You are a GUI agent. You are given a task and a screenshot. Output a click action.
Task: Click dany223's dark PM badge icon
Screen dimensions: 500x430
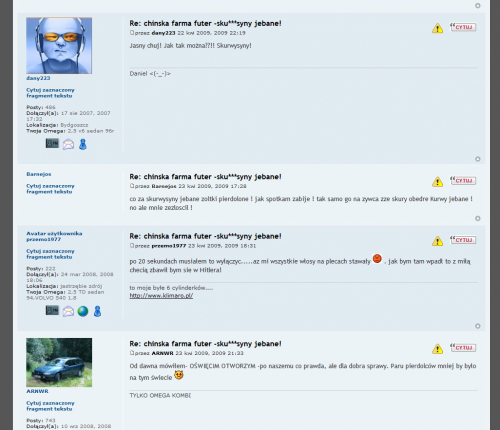(x=52, y=143)
